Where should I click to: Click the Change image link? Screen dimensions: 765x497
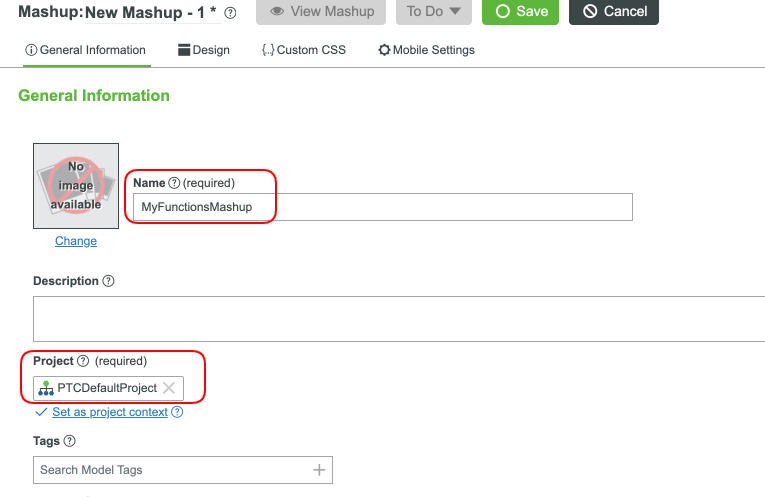(76, 241)
